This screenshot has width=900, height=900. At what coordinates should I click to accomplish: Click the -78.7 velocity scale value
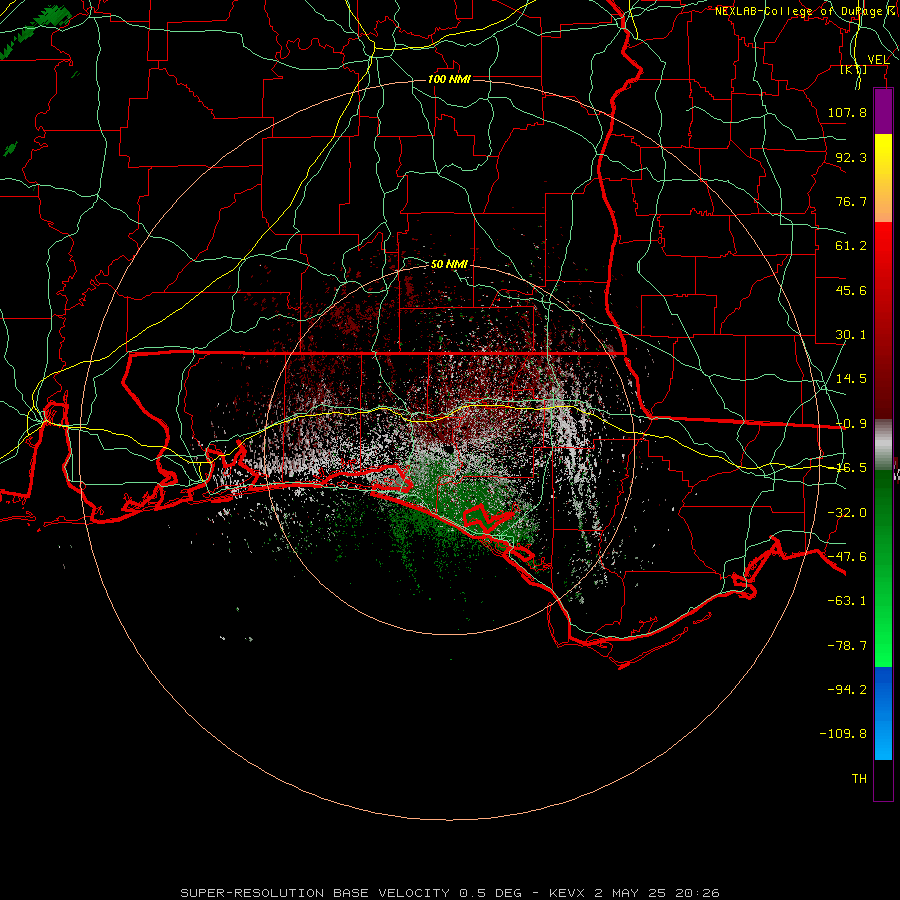click(847, 646)
